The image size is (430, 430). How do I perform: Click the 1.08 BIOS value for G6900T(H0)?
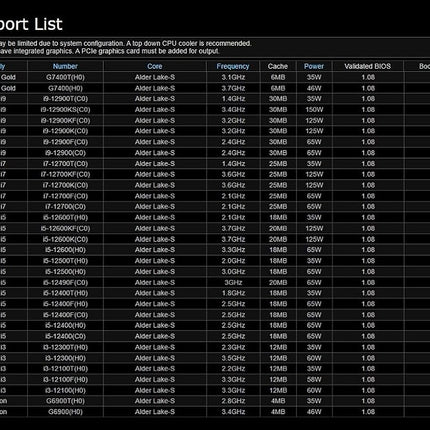(368, 401)
